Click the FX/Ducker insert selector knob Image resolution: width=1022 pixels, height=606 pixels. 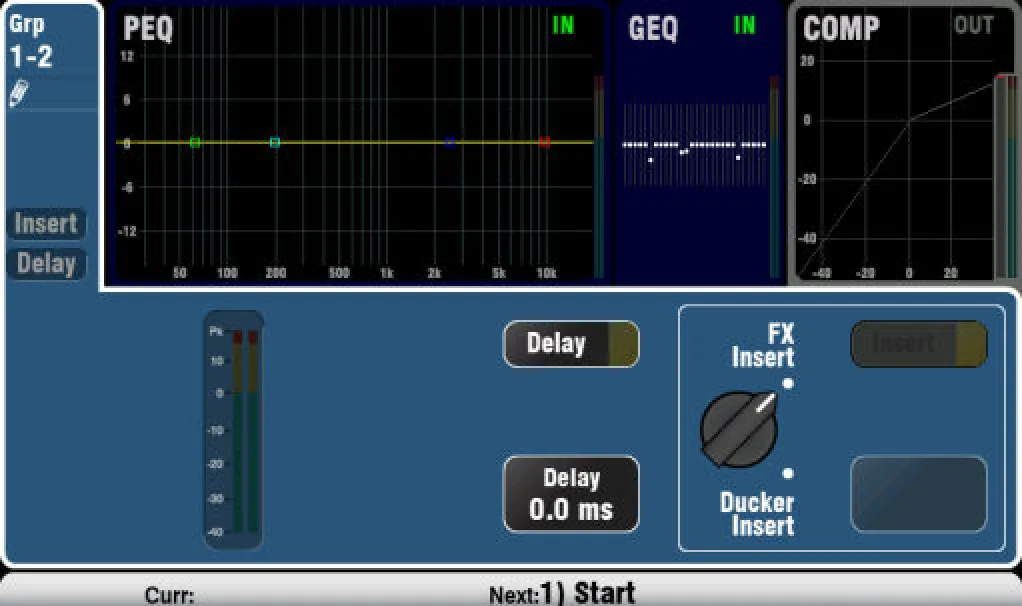pyautogui.click(x=739, y=429)
